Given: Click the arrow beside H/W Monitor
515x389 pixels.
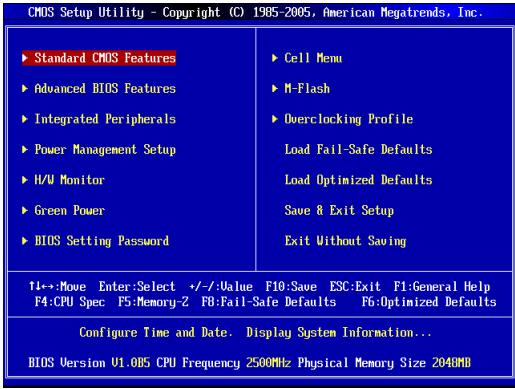Looking at the screenshot, I should [25, 180].
